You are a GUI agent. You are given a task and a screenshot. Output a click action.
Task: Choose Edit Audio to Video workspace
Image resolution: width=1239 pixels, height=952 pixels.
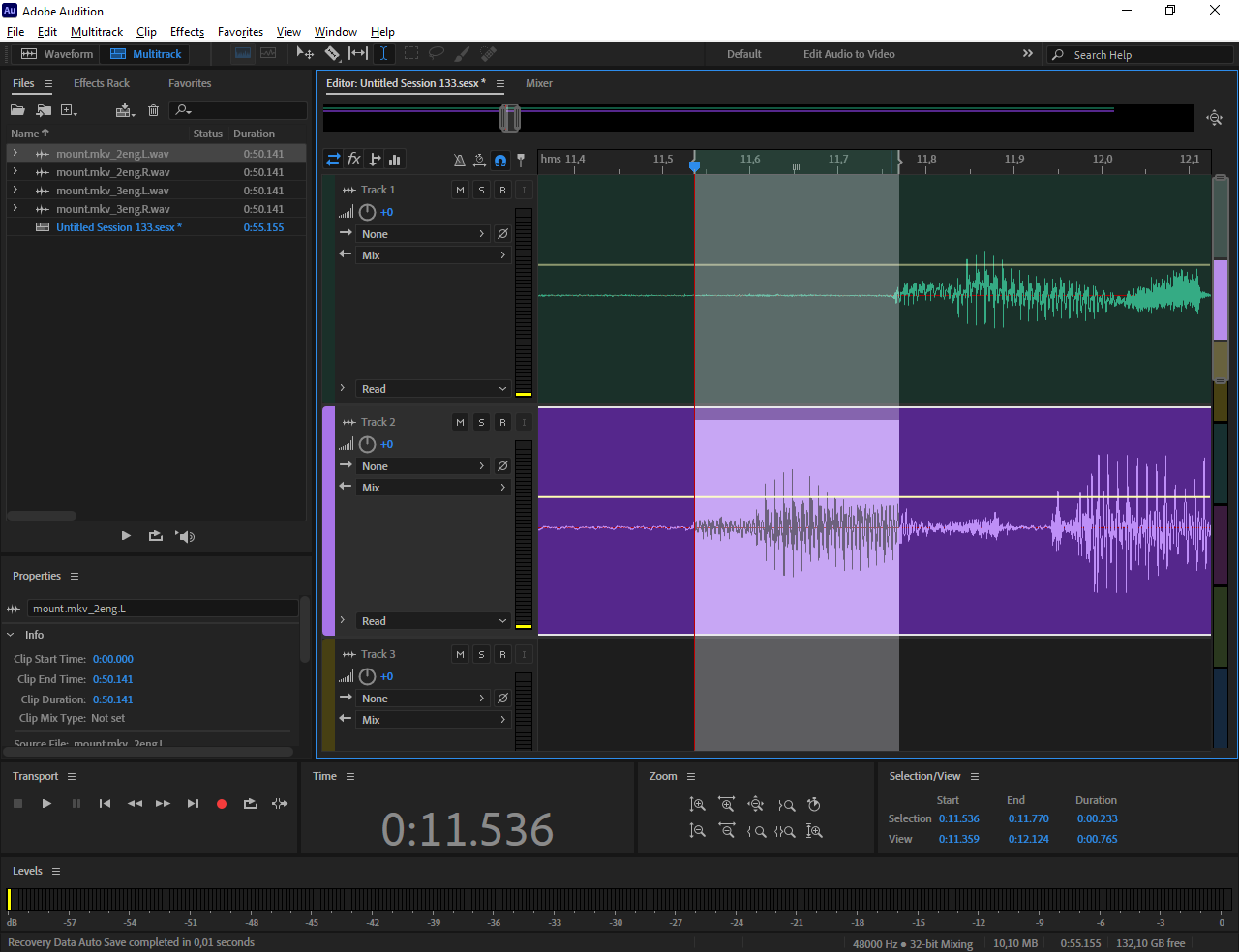(849, 54)
